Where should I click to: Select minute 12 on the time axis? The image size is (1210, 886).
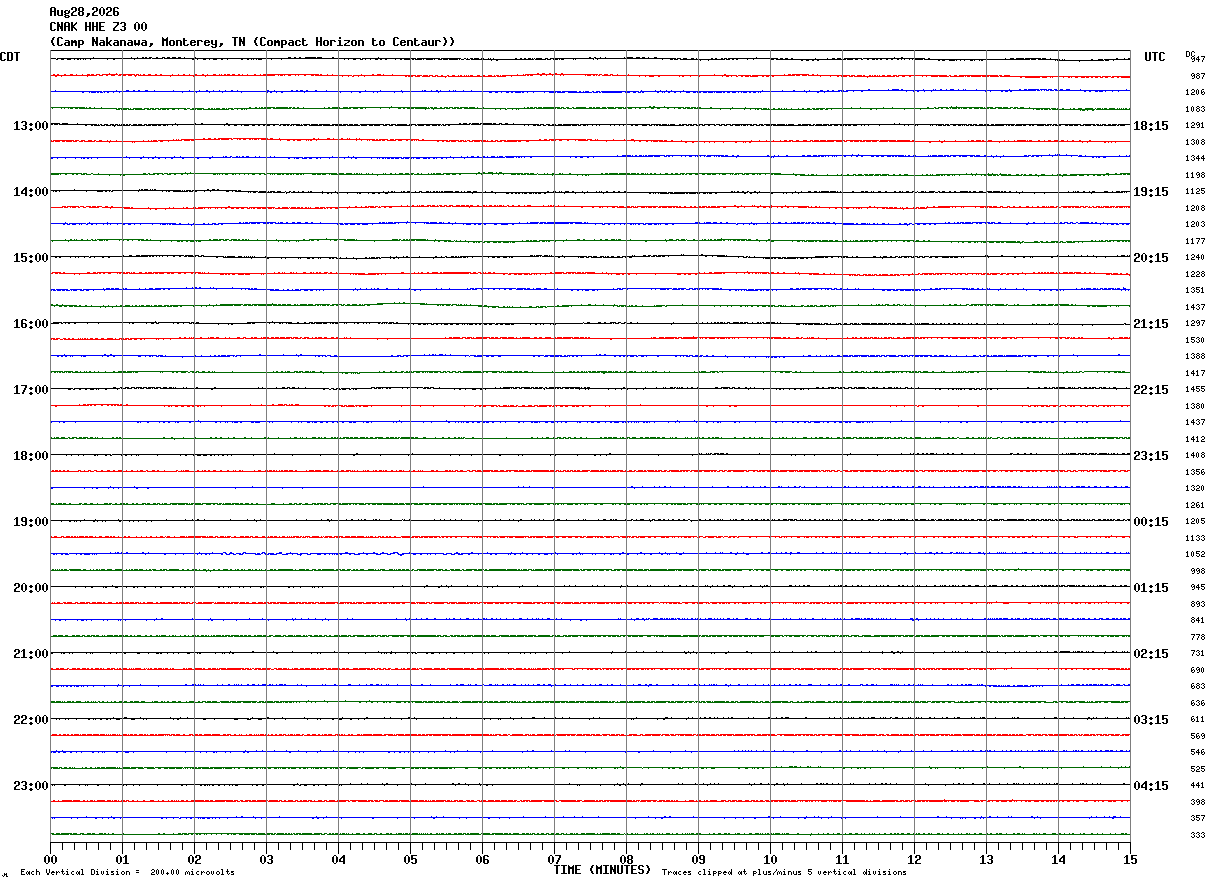tap(915, 859)
